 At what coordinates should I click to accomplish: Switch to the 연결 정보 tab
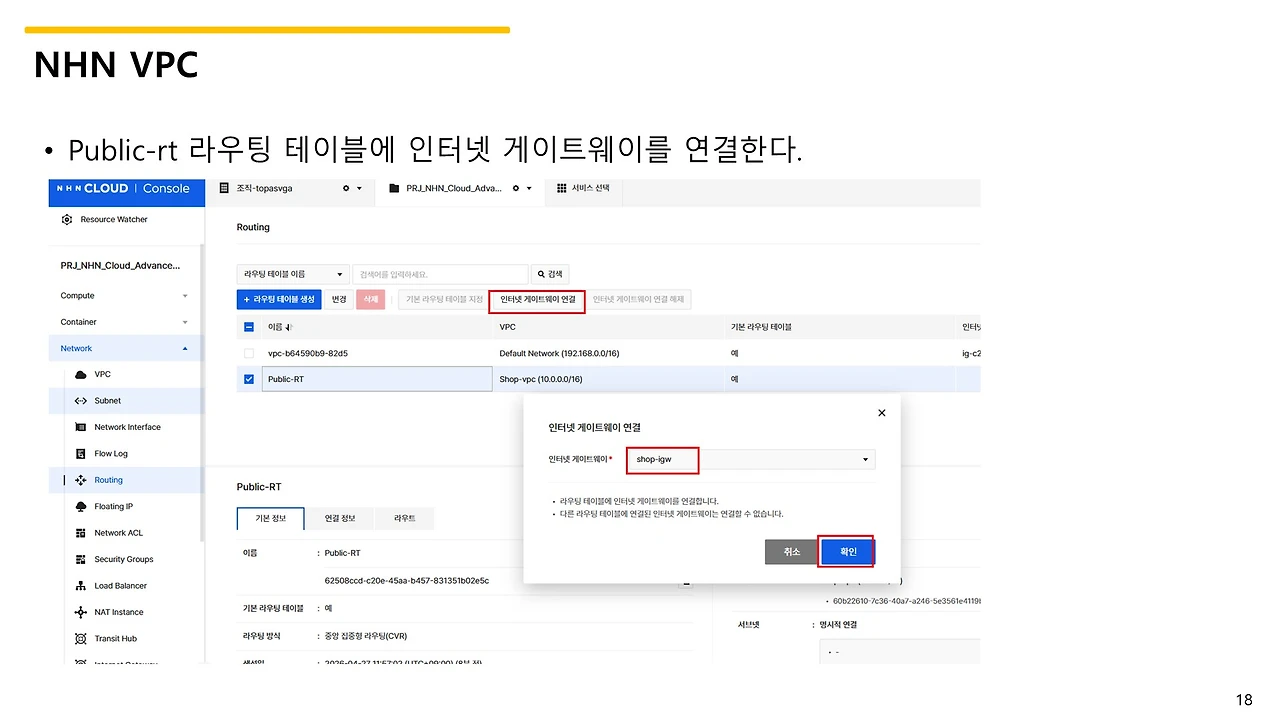[x=339, y=519]
